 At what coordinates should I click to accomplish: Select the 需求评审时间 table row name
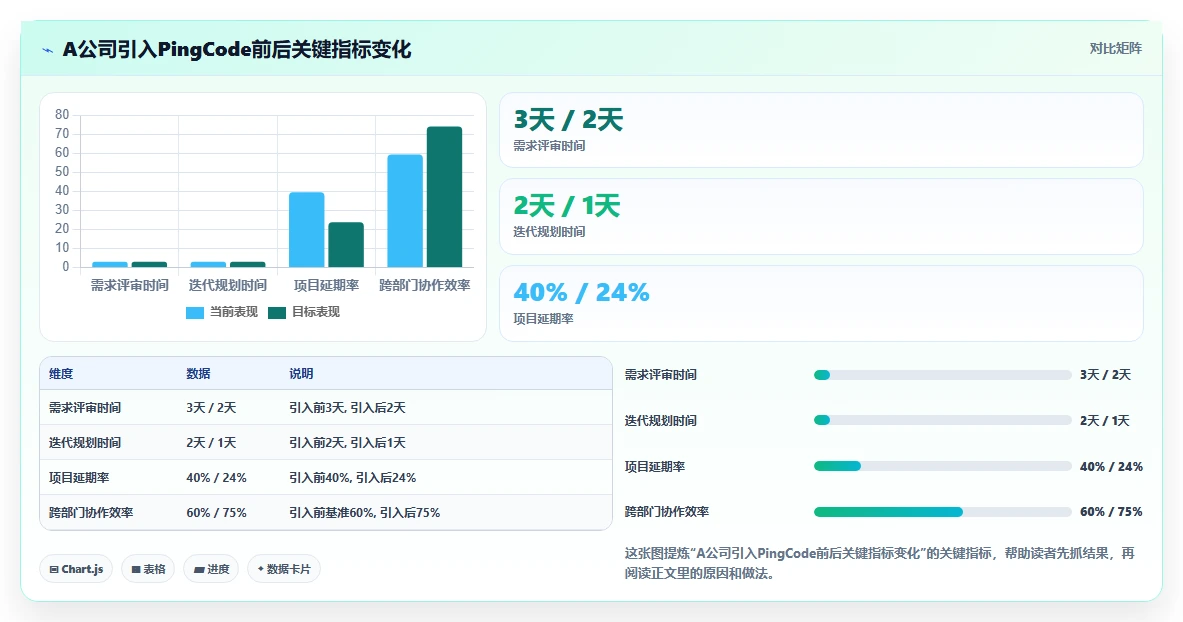pos(84,408)
